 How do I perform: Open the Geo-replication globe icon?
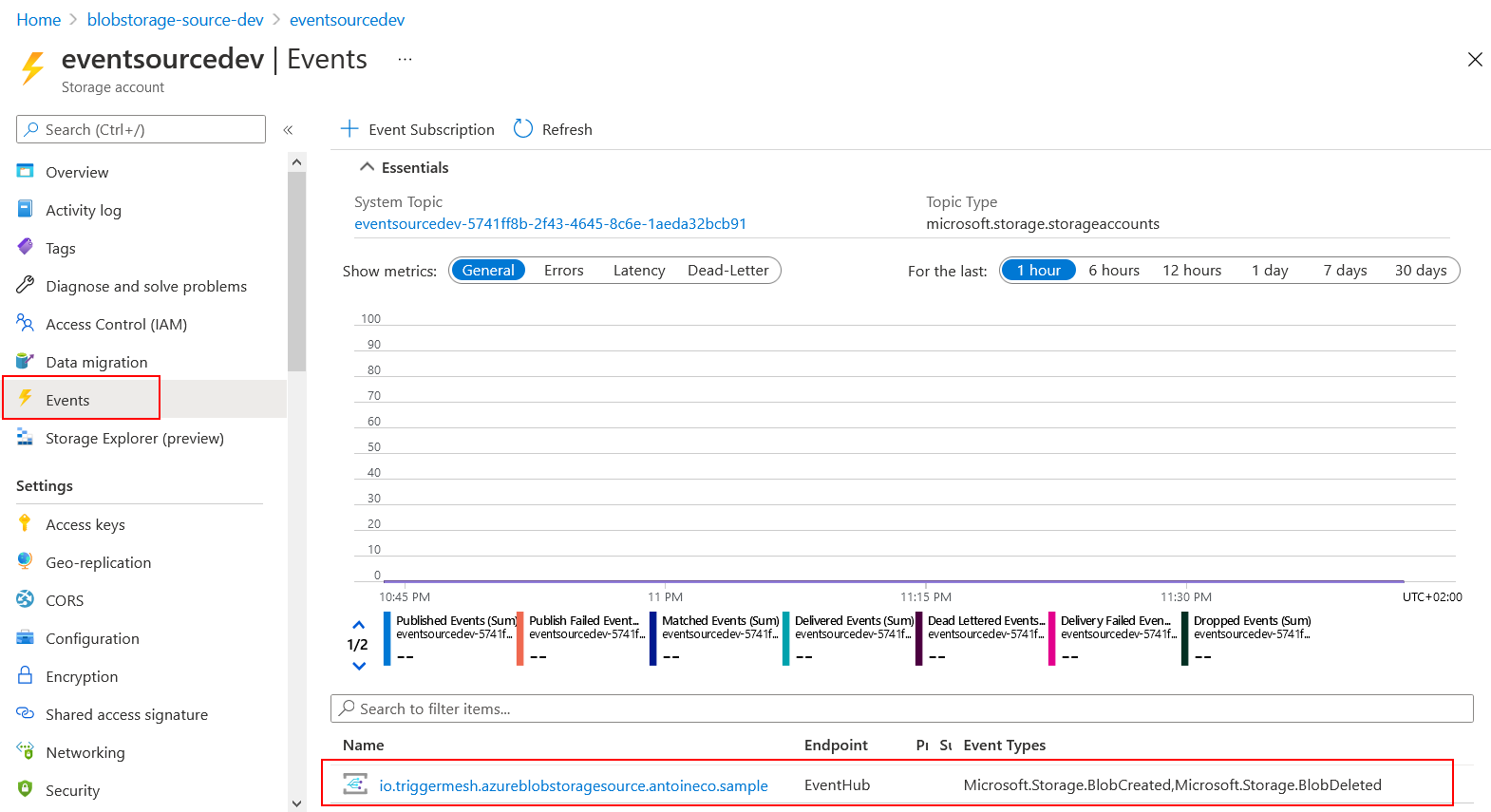click(26, 561)
